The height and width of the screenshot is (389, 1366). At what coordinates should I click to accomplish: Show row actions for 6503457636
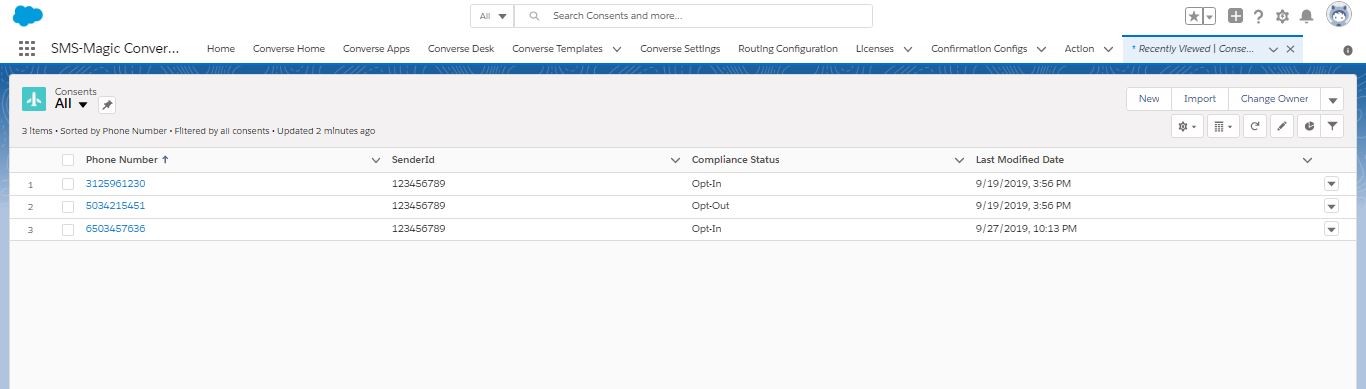pos(1331,229)
